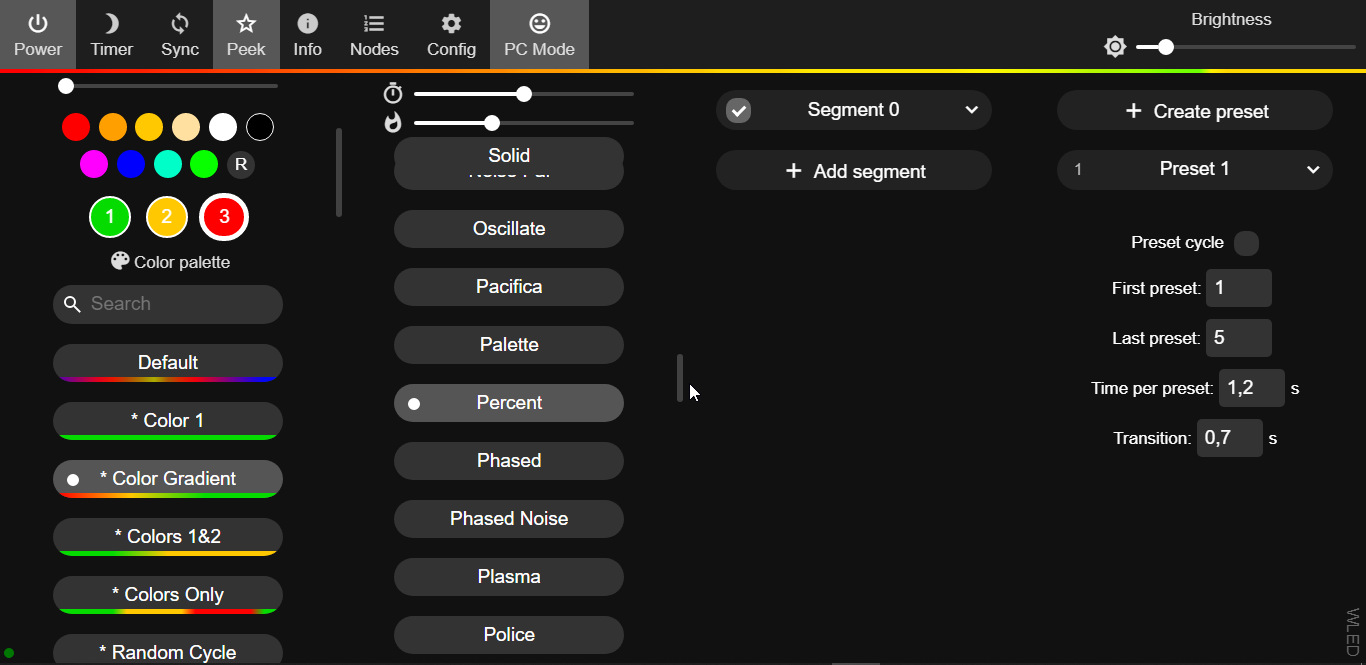Click the Create preset button
1366x665 pixels.
coord(1195,111)
